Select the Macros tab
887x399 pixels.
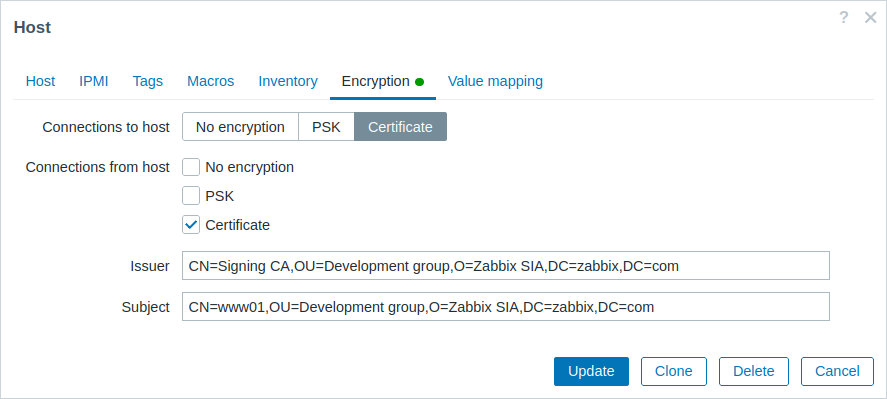tap(210, 81)
